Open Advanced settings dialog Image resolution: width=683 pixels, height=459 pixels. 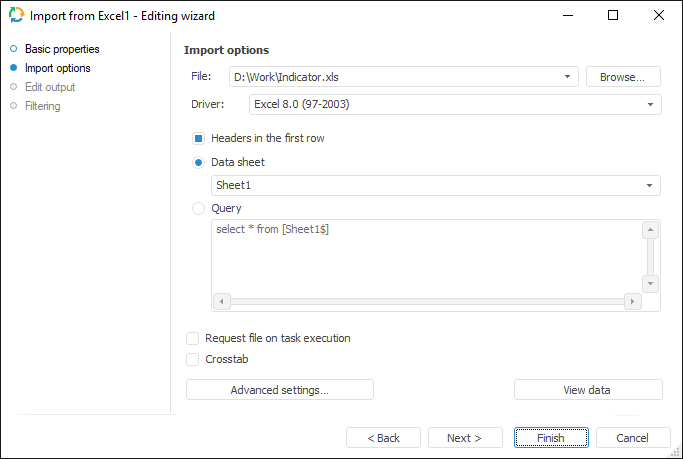[x=279, y=390]
